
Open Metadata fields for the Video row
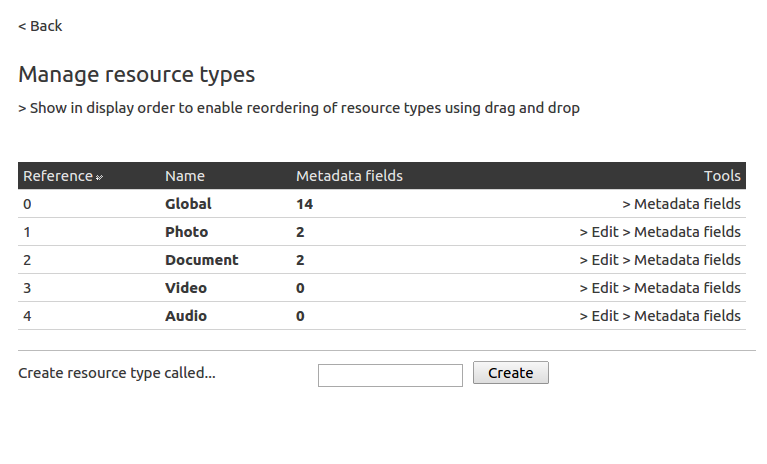tap(681, 288)
